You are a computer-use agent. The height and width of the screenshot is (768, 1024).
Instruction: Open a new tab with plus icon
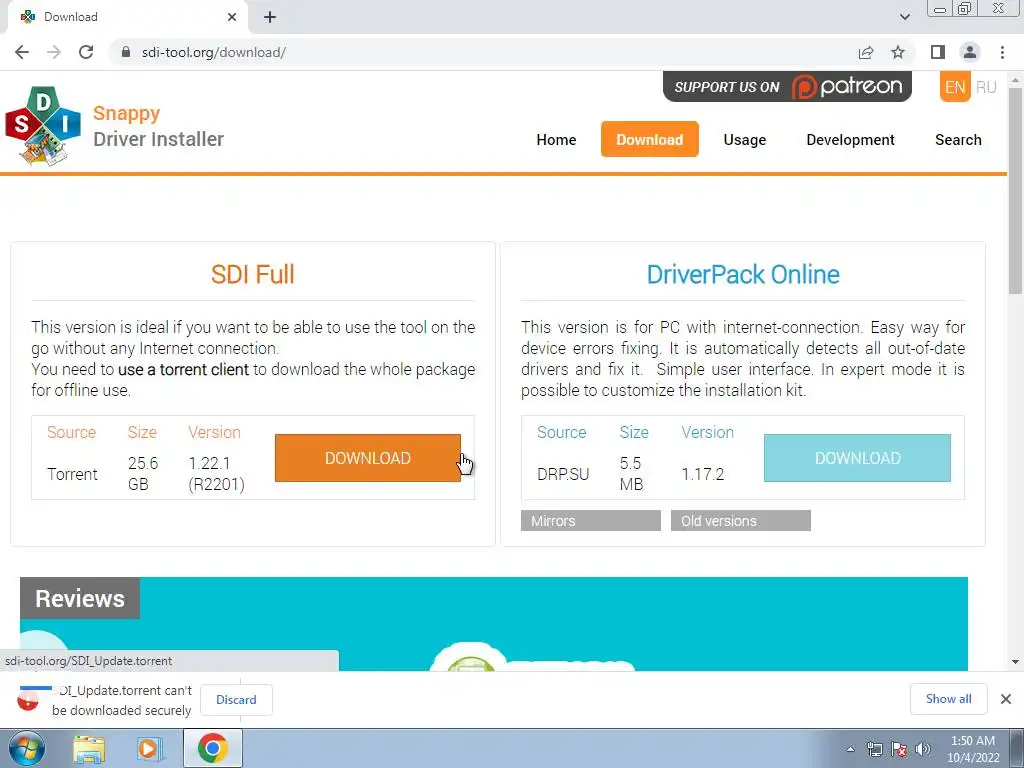pos(270,18)
